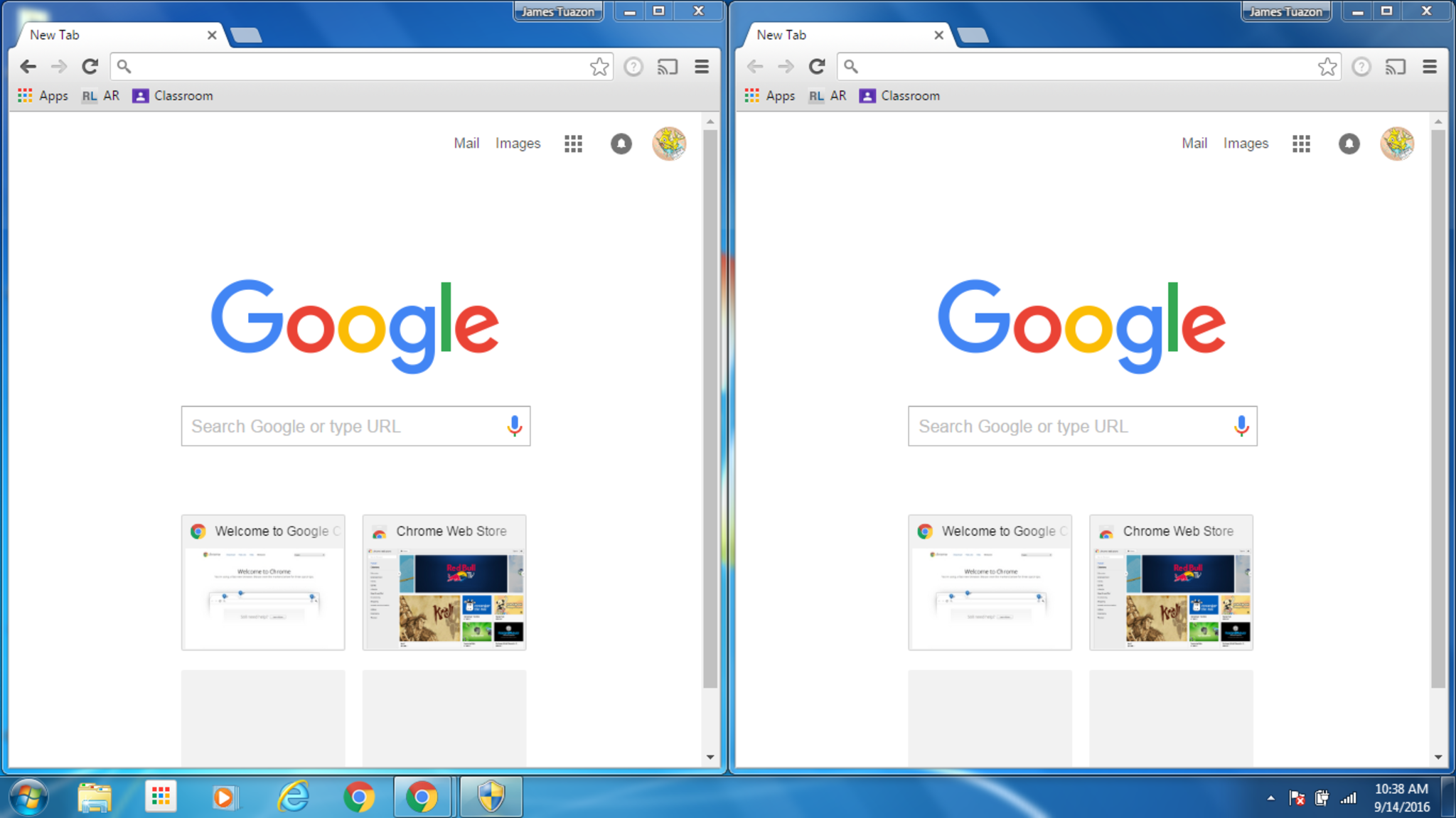1456x818 pixels.
Task: Show hidden system tray icons
Action: point(1270,798)
